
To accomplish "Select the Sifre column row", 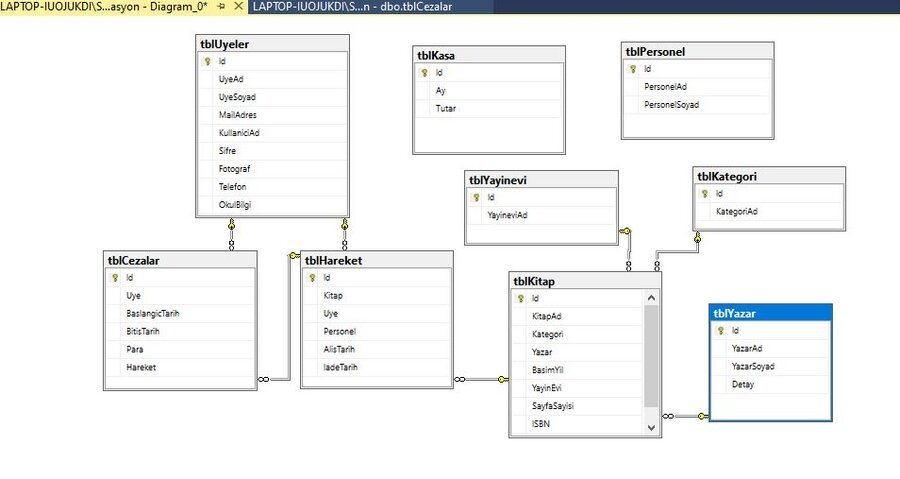I will point(273,151).
